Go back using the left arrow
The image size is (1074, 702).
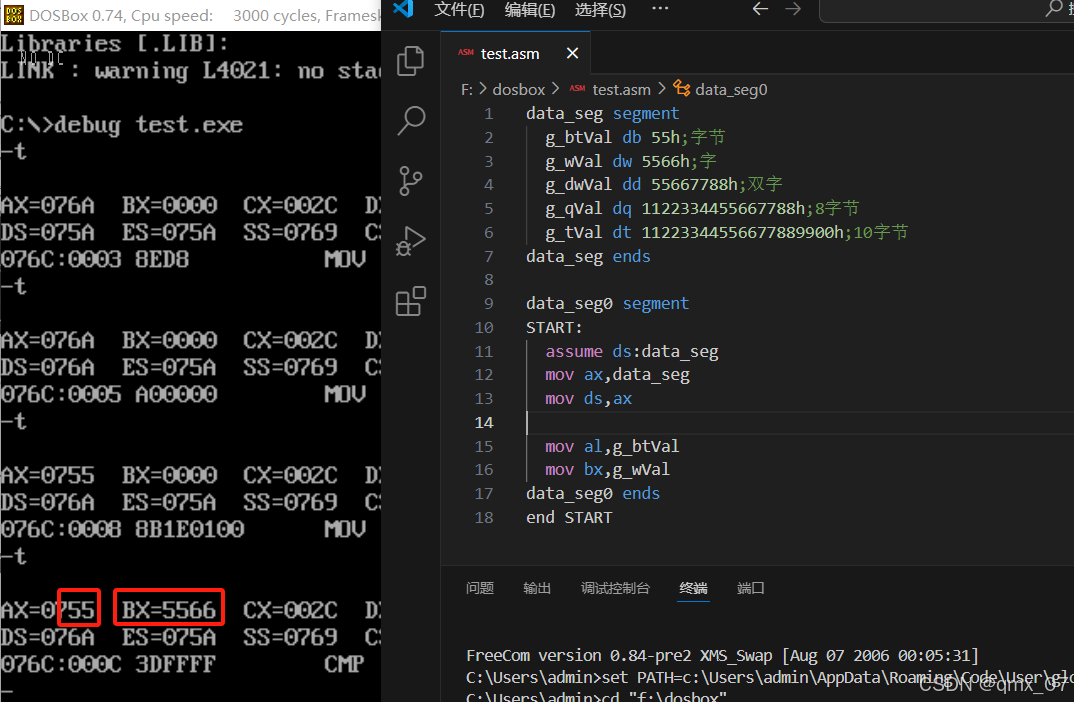click(x=760, y=9)
